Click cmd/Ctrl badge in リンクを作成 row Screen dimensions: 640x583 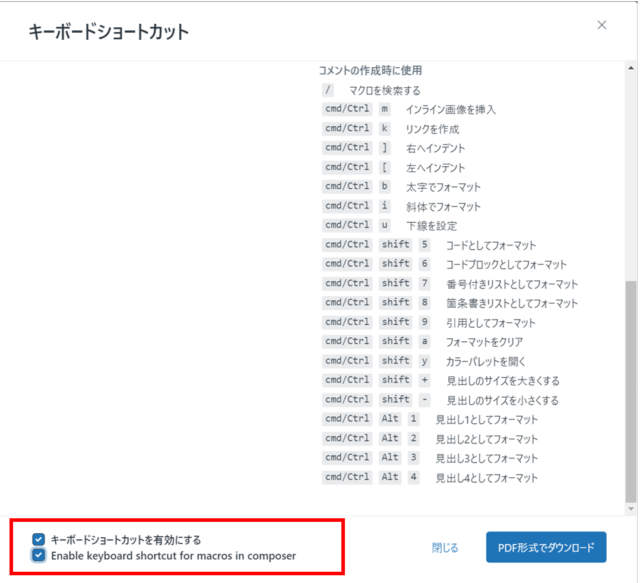[347, 128]
